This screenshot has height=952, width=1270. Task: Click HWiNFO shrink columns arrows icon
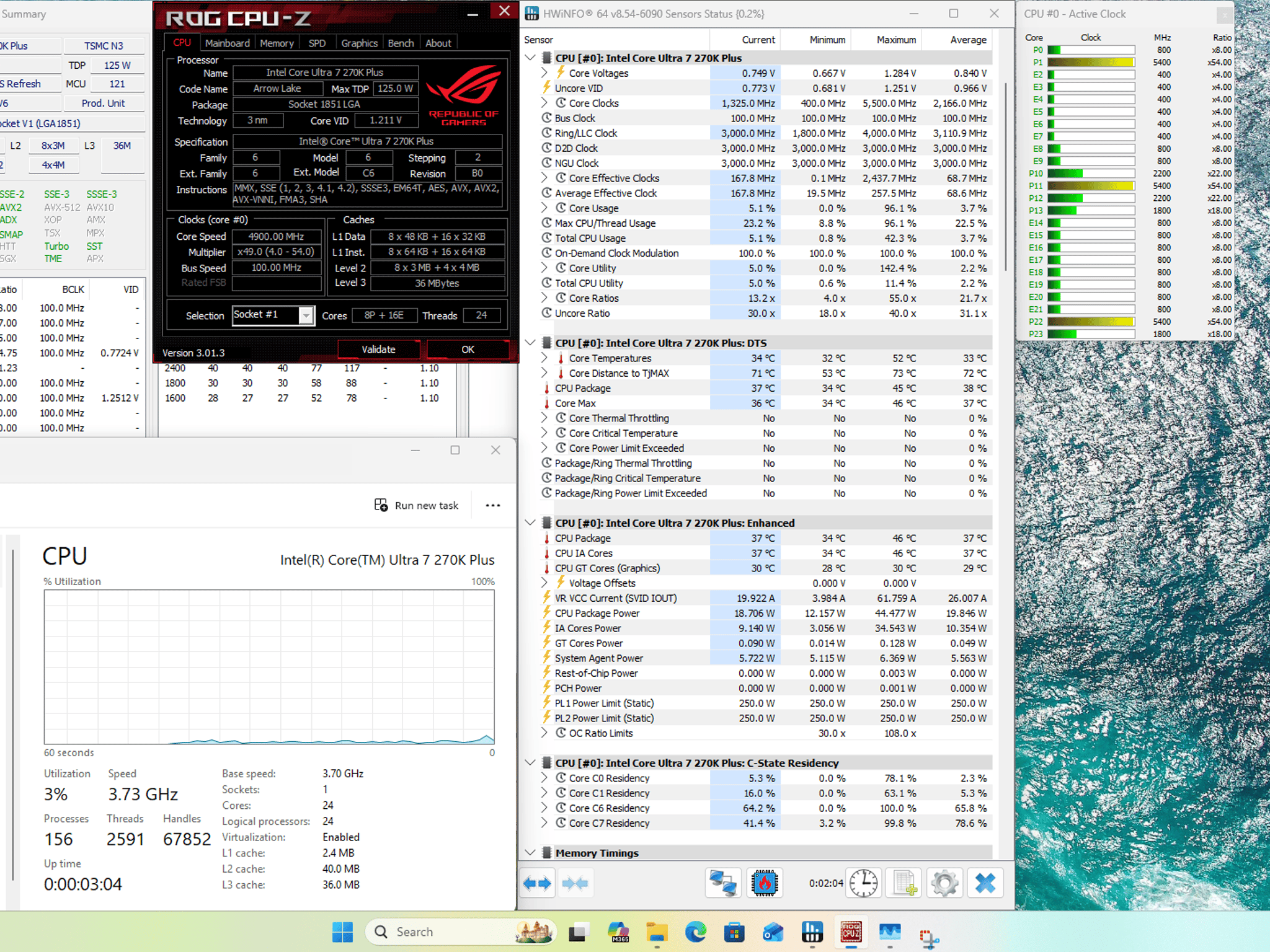[x=574, y=883]
